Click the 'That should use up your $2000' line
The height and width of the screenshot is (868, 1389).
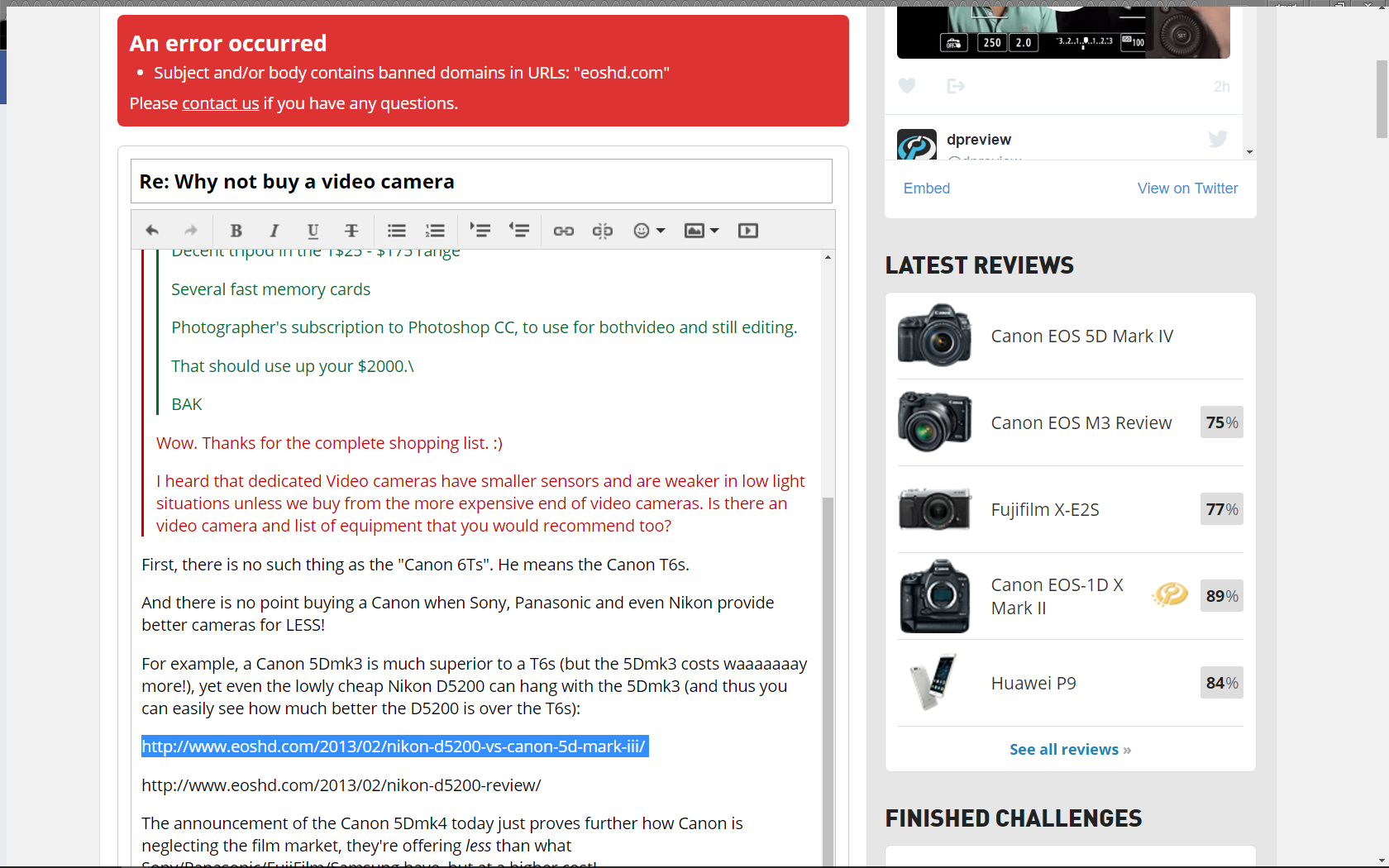click(293, 366)
